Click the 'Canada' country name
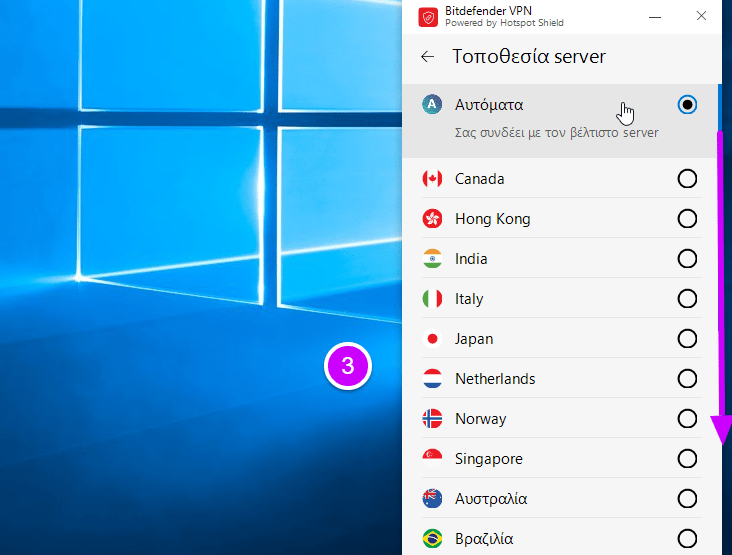Image resolution: width=732 pixels, height=555 pixels. pyautogui.click(x=479, y=179)
